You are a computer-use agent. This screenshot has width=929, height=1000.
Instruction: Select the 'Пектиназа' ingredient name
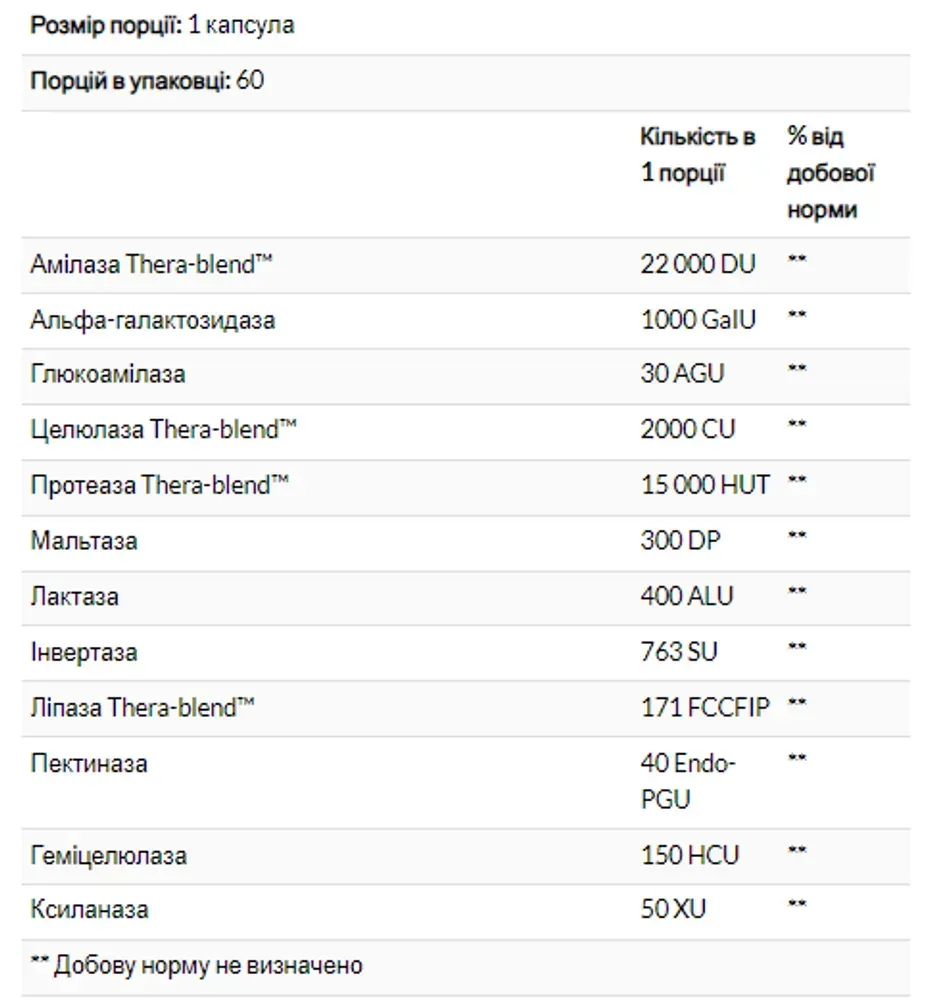(89, 763)
